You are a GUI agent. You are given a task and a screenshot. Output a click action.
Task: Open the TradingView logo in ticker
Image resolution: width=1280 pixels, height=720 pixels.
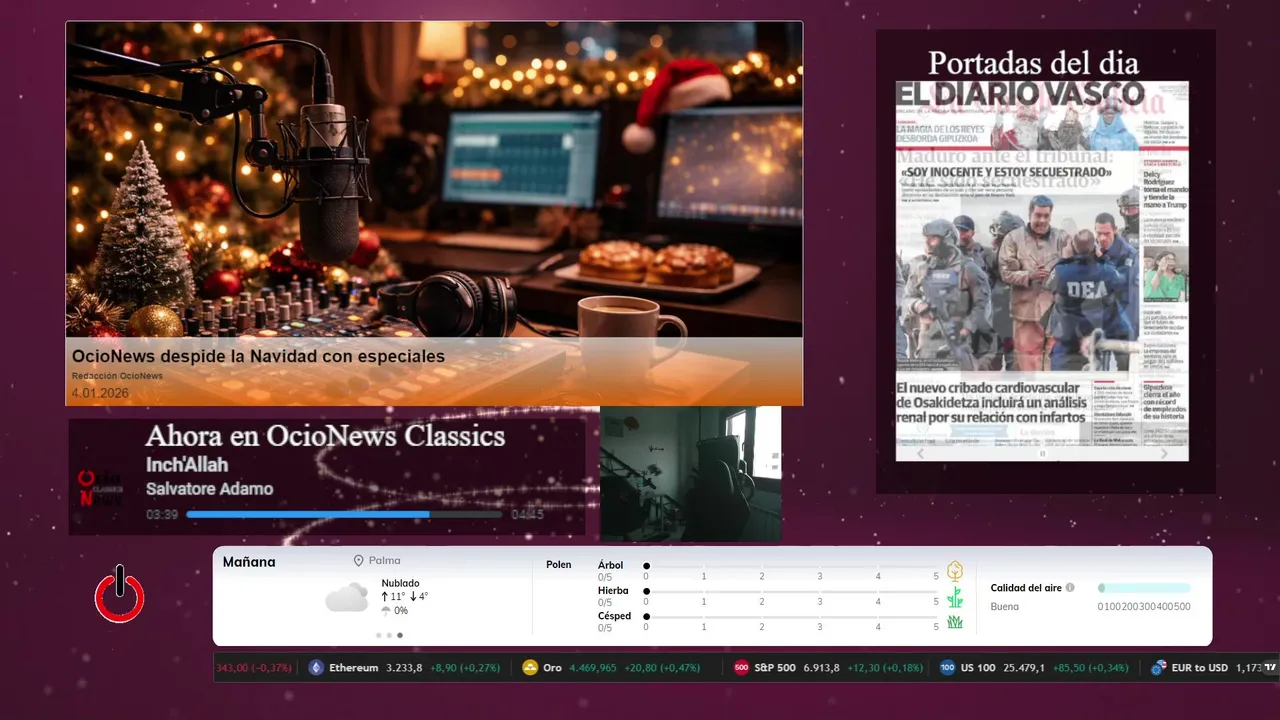click(1271, 668)
